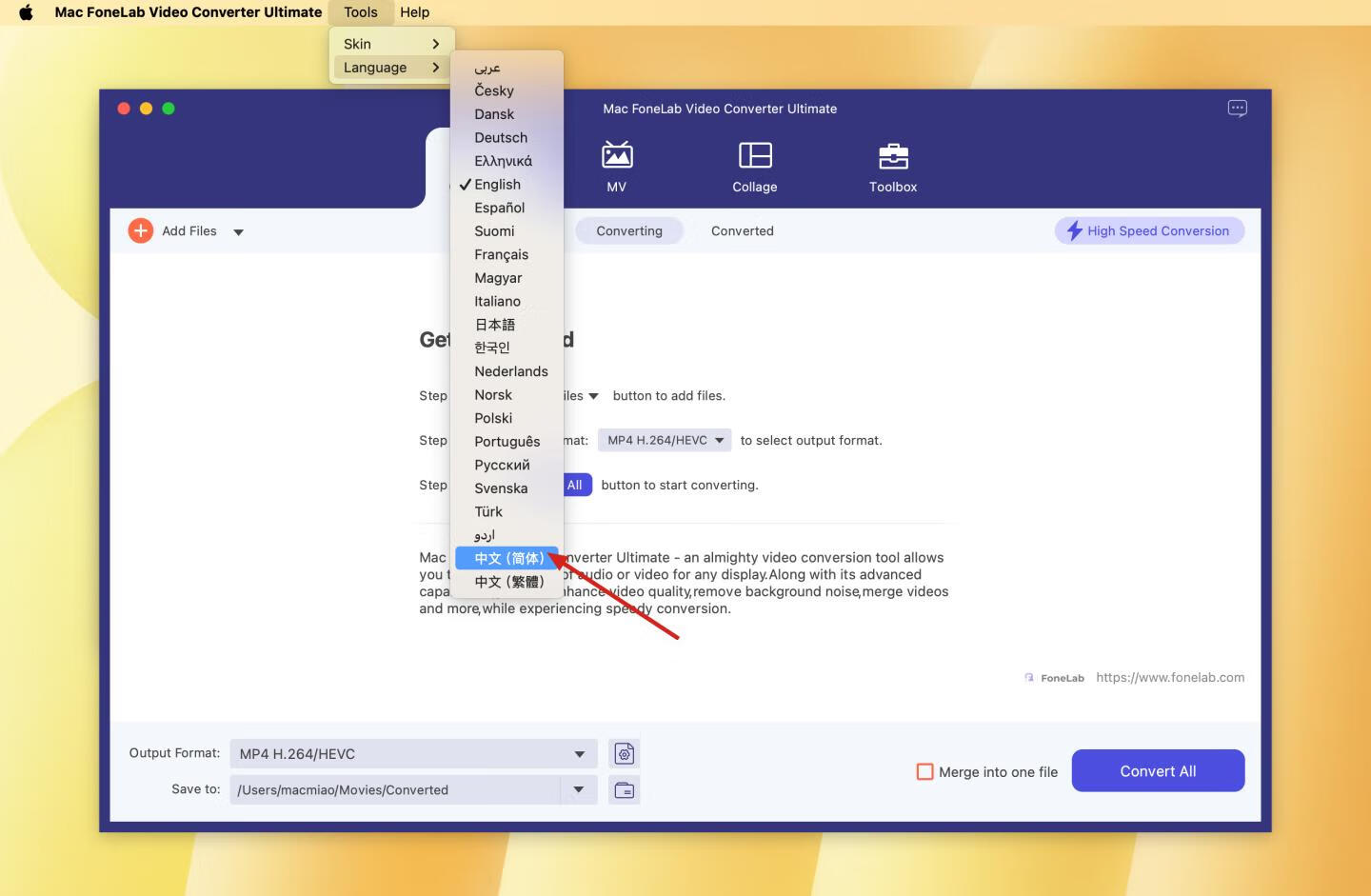Switch to the Converting tab
The image size is (1371, 896).
click(629, 230)
